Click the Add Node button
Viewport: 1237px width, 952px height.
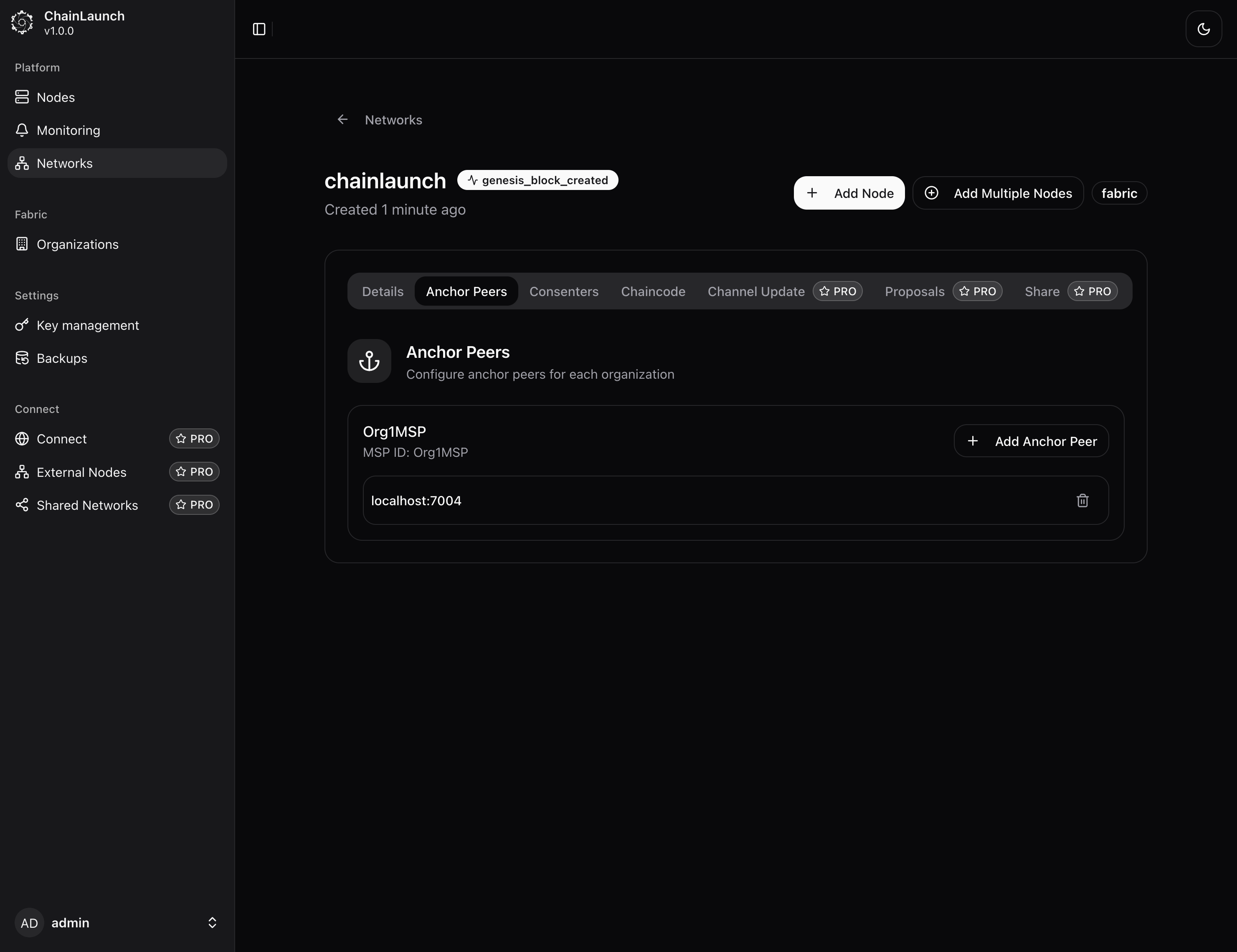849,193
